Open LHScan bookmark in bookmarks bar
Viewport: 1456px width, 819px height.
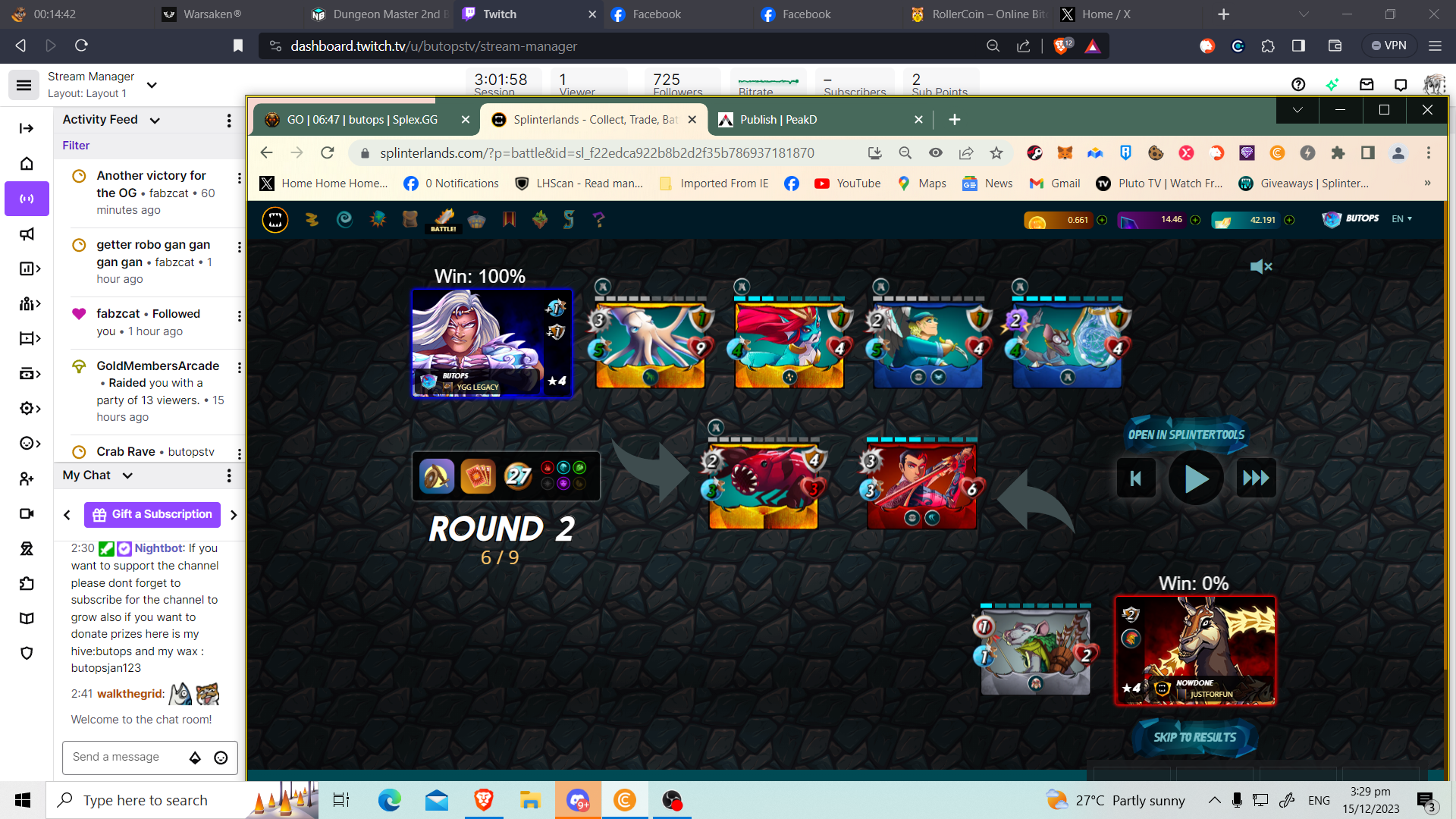pos(579,184)
